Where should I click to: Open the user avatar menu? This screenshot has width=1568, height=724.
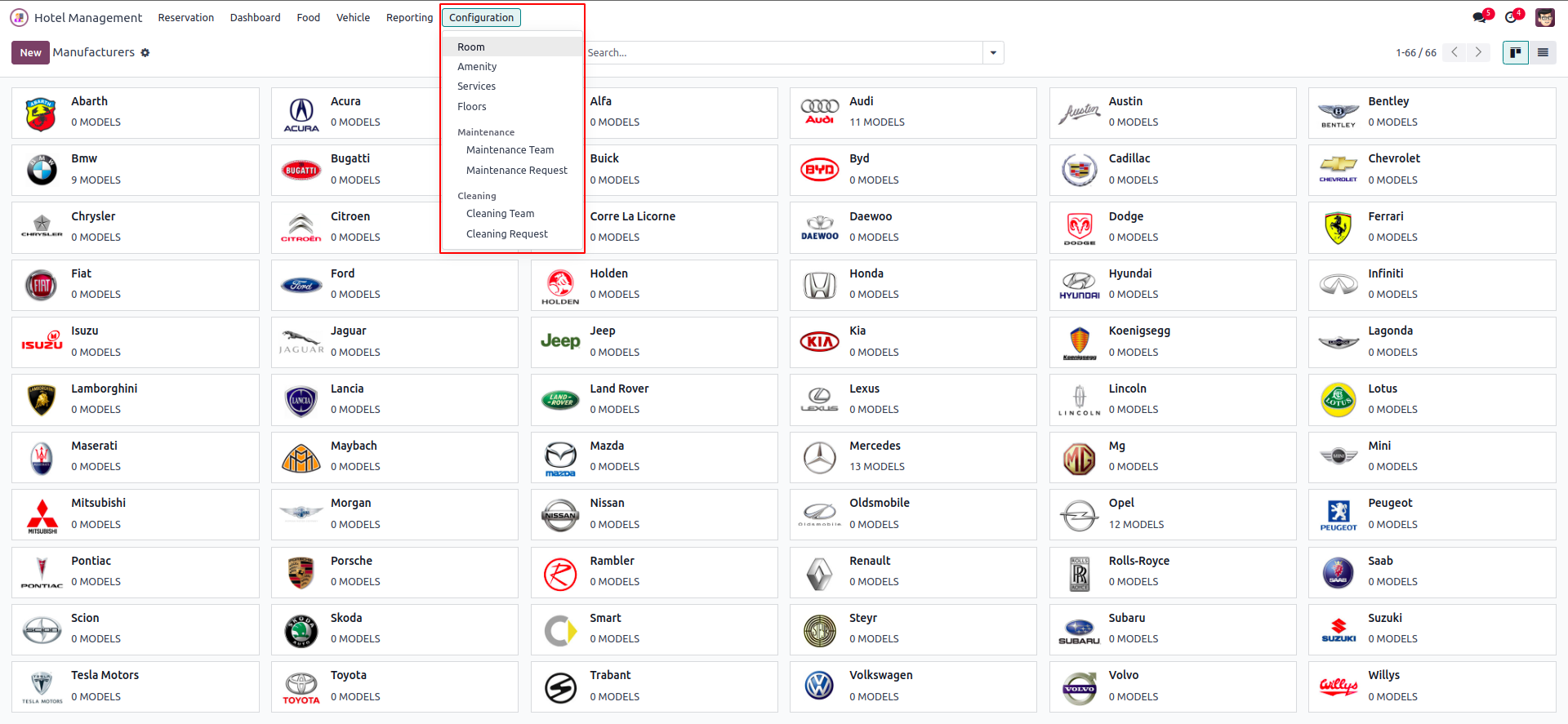coord(1545,17)
